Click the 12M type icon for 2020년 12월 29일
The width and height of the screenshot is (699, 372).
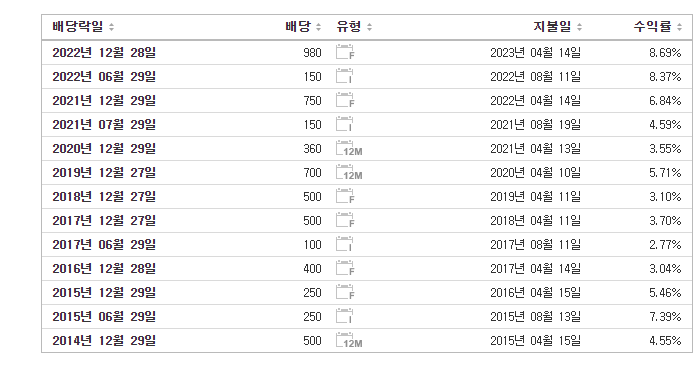click(x=349, y=149)
